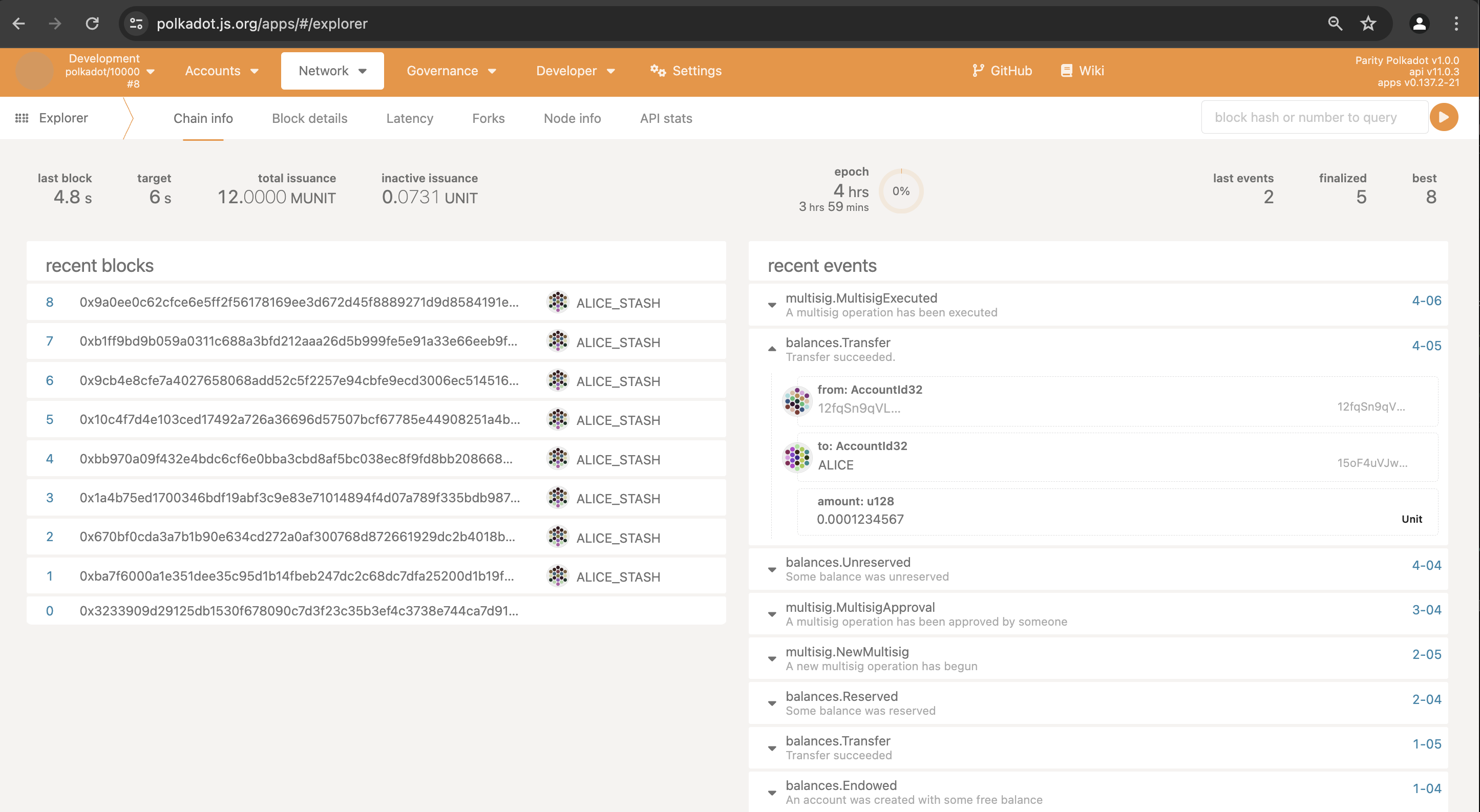Open the Developer menu

click(x=575, y=71)
